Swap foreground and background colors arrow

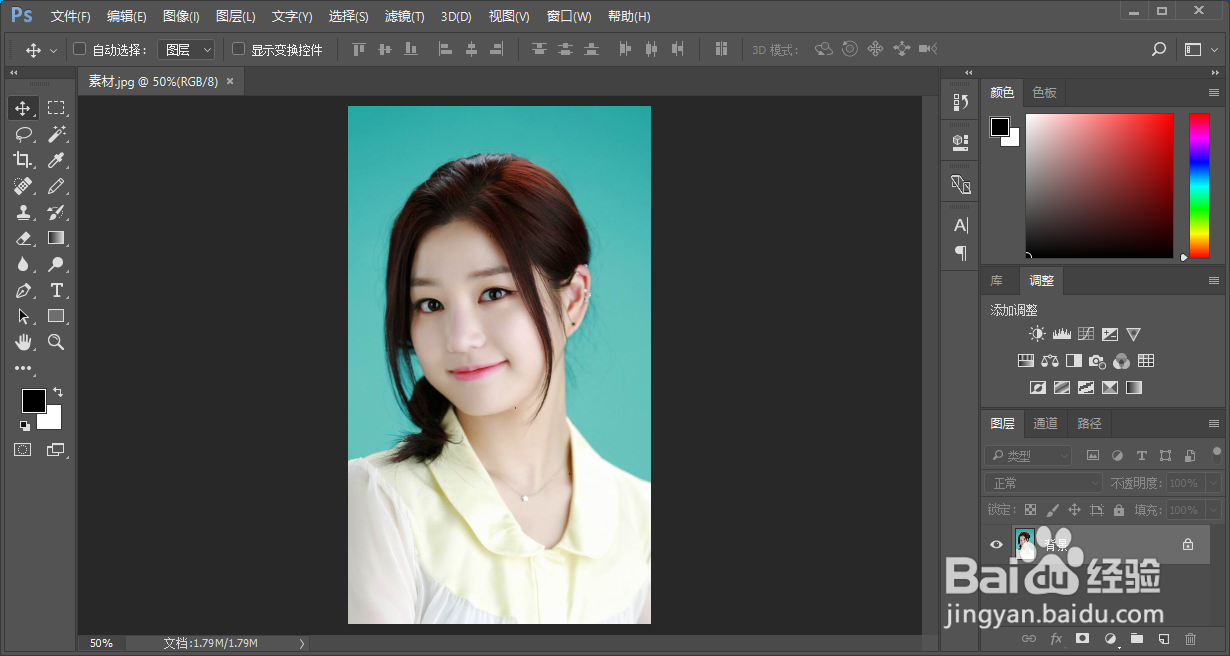coord(58,392)
